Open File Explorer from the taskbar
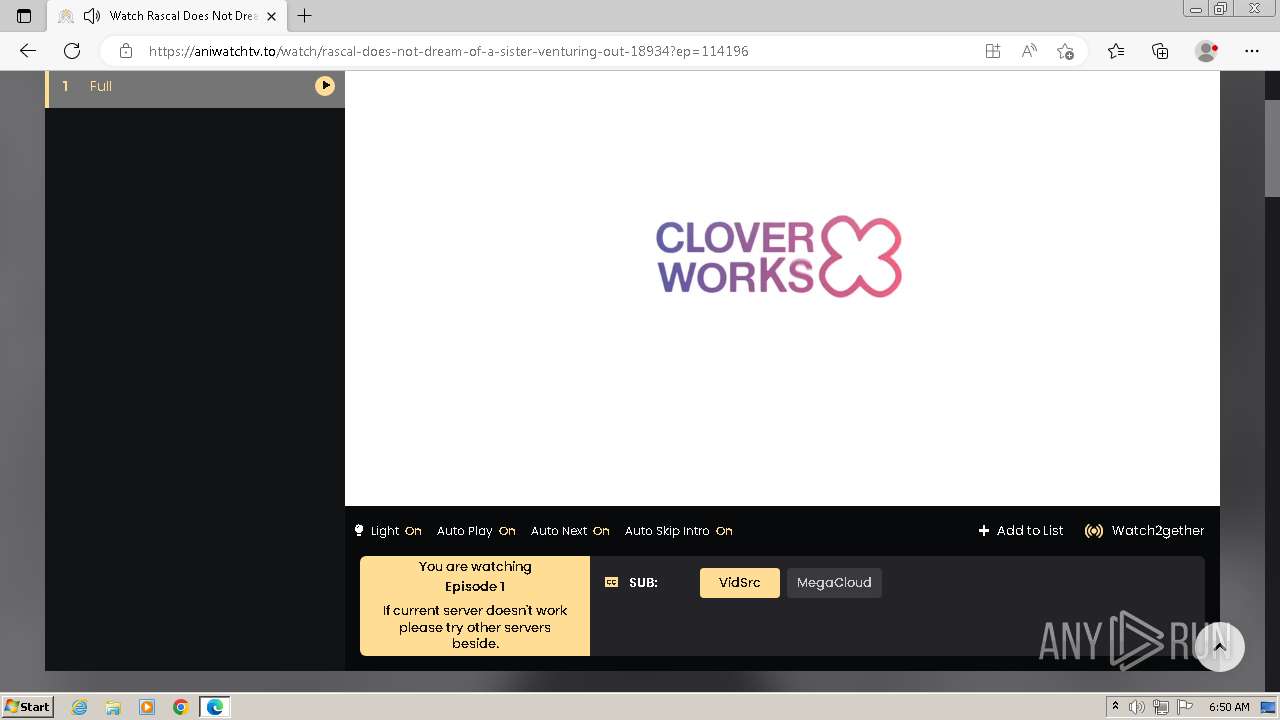 pos(113,707)
